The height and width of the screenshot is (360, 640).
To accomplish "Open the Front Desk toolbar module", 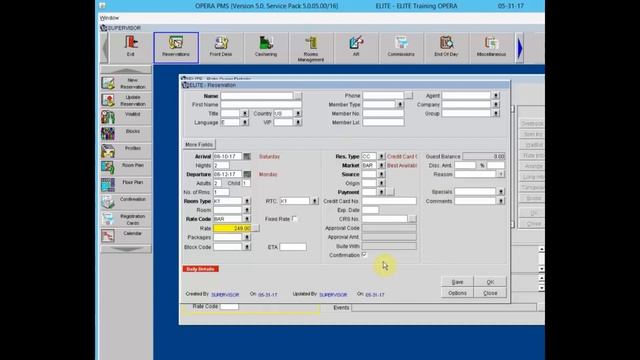I will pos(221,48).
